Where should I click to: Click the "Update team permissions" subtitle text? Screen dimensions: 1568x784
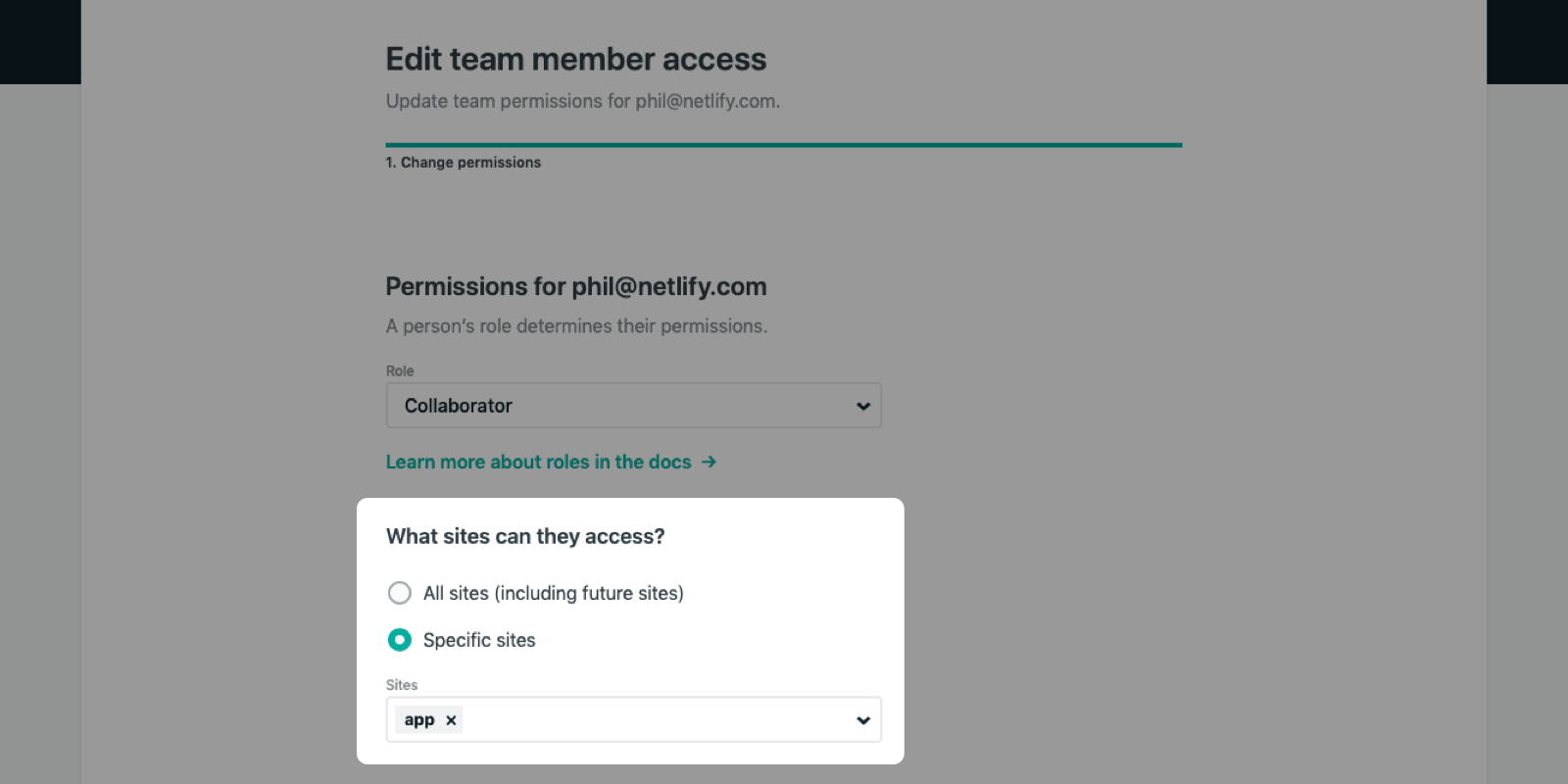582,101
